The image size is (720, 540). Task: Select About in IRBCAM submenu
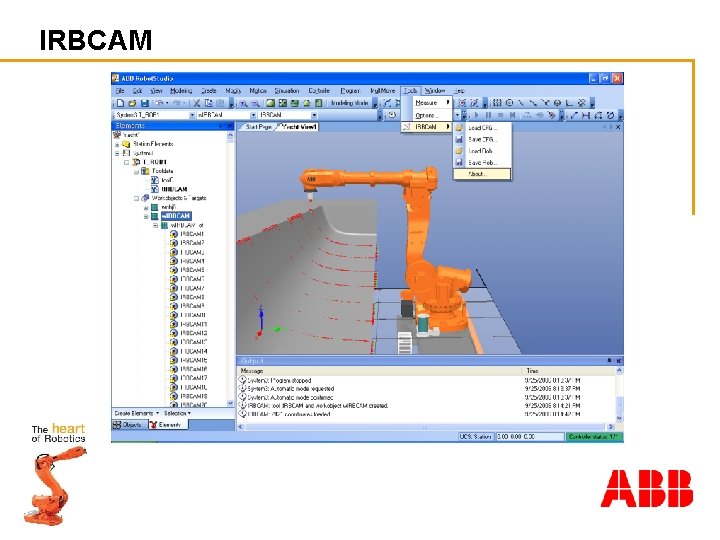[482, 174]
